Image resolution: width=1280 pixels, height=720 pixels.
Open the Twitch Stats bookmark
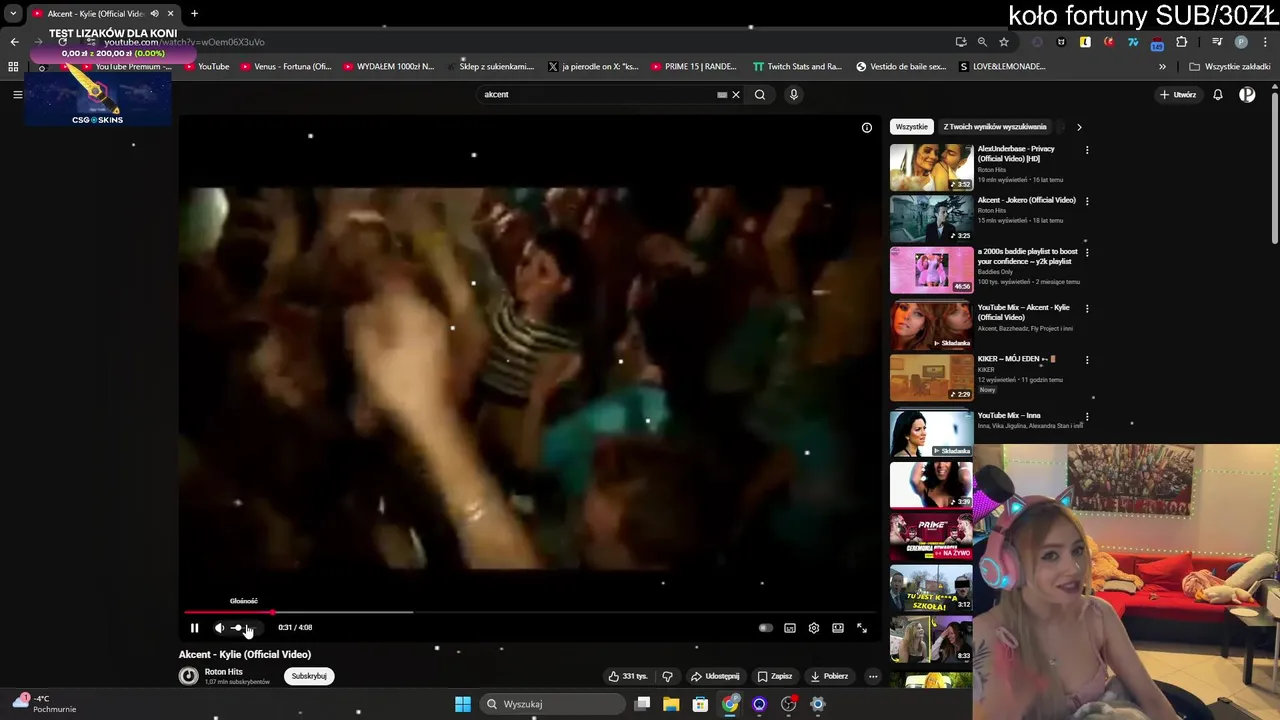point(796,67)
